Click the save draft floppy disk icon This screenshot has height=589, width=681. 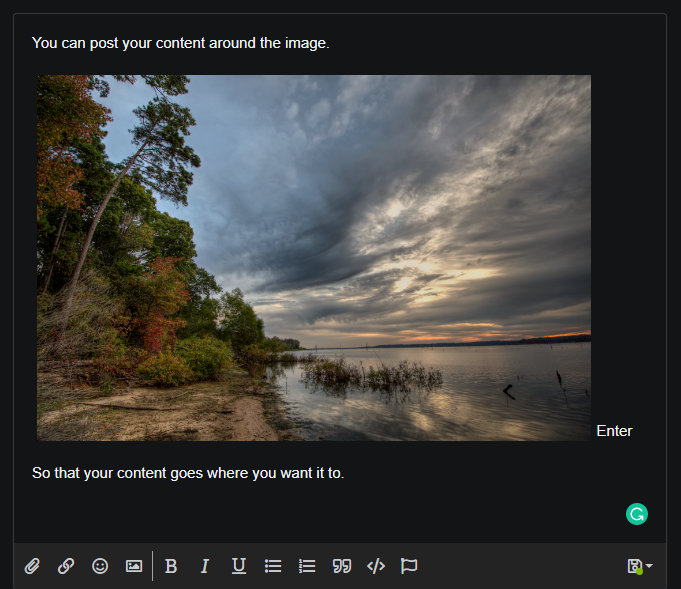pos(634,566)
